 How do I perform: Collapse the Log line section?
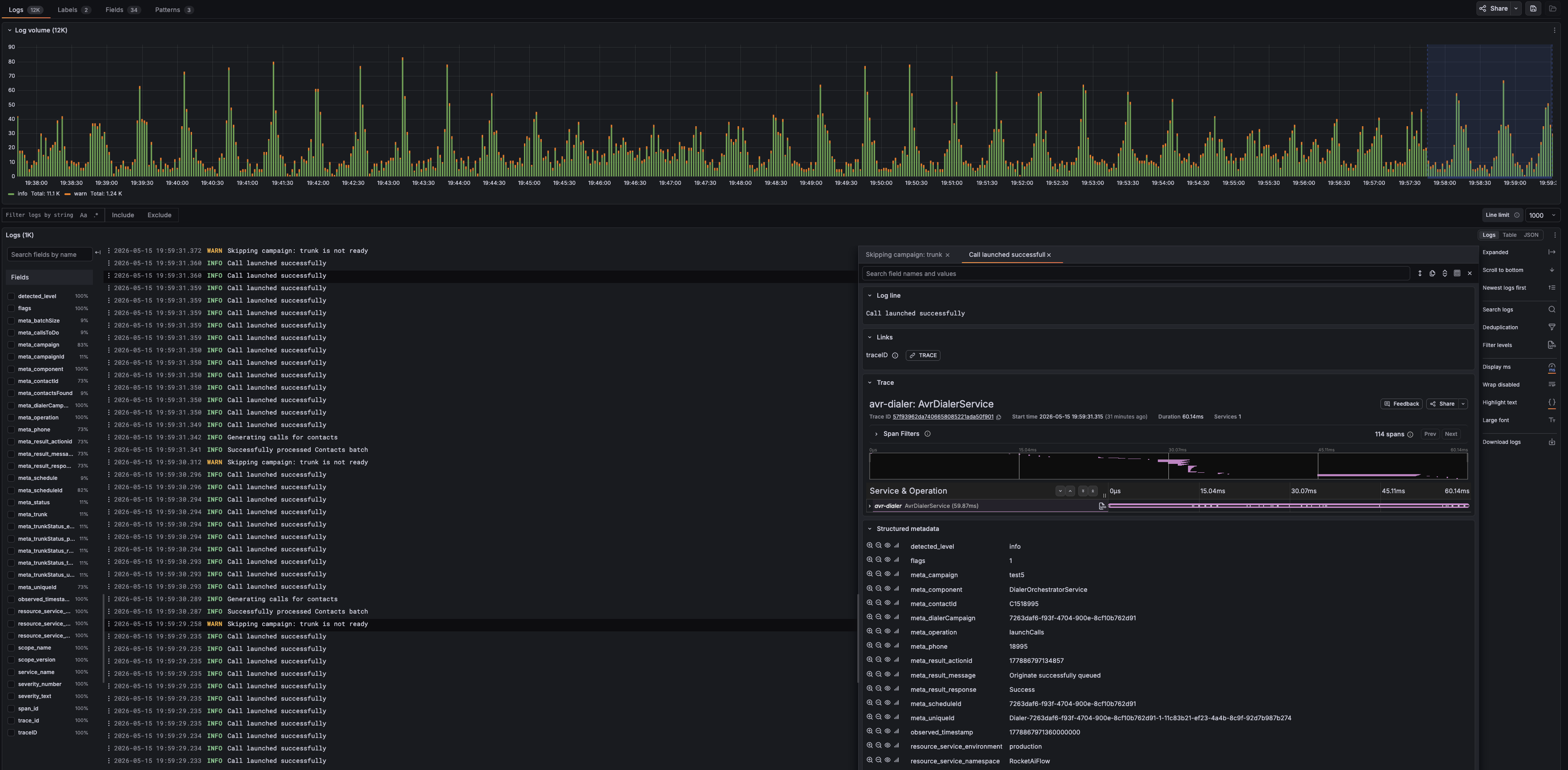click(x=869, y=295)
